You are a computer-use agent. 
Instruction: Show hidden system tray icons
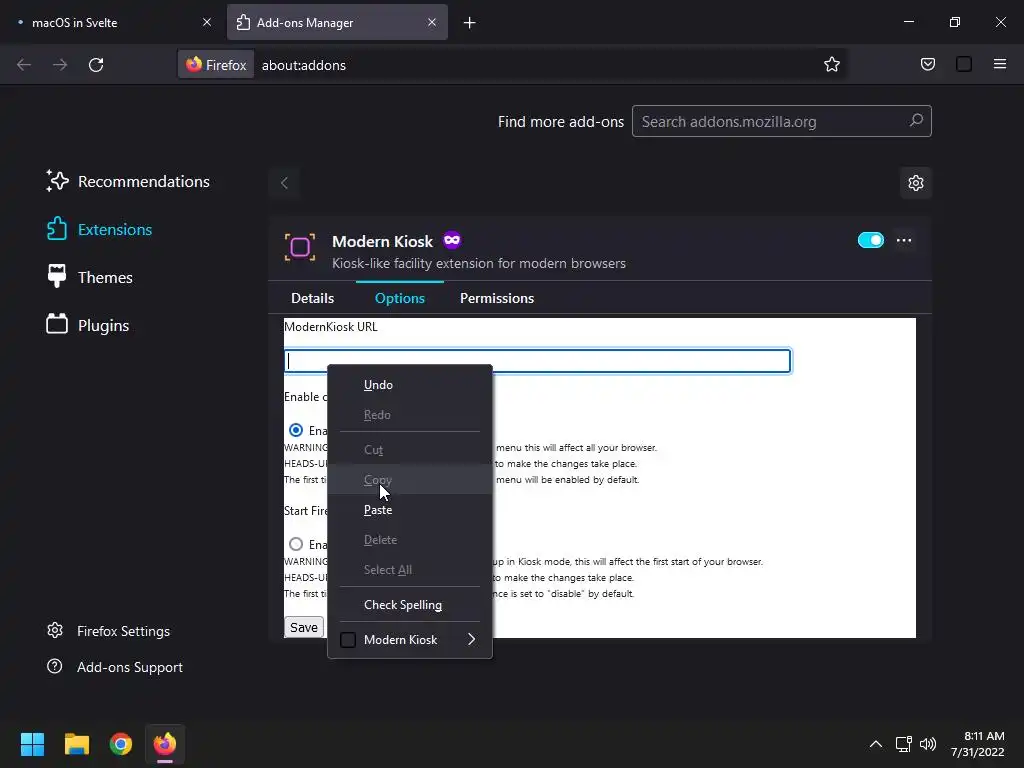click(876, 744)
